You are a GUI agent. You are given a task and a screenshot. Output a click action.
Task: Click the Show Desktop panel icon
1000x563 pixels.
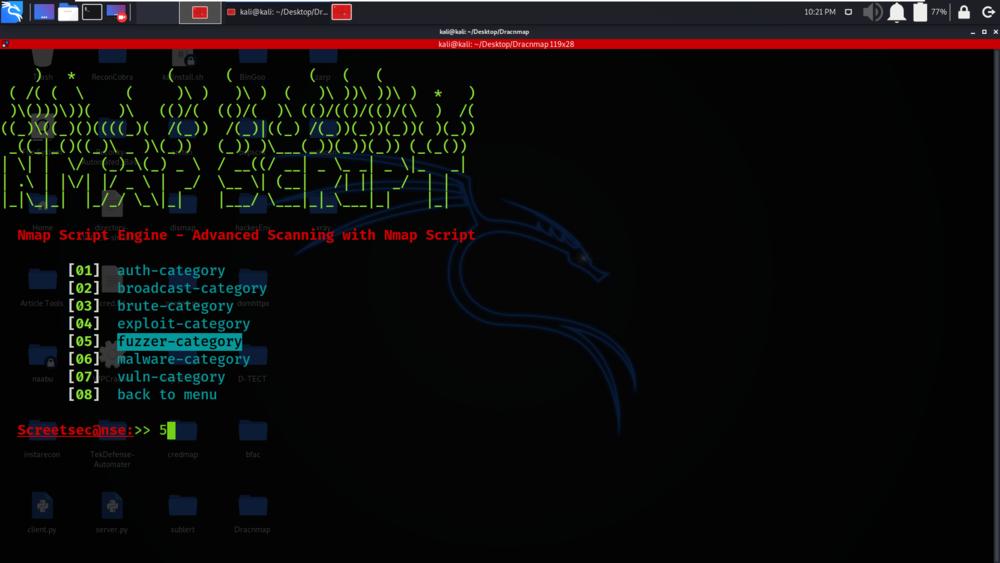coord(44,12)
